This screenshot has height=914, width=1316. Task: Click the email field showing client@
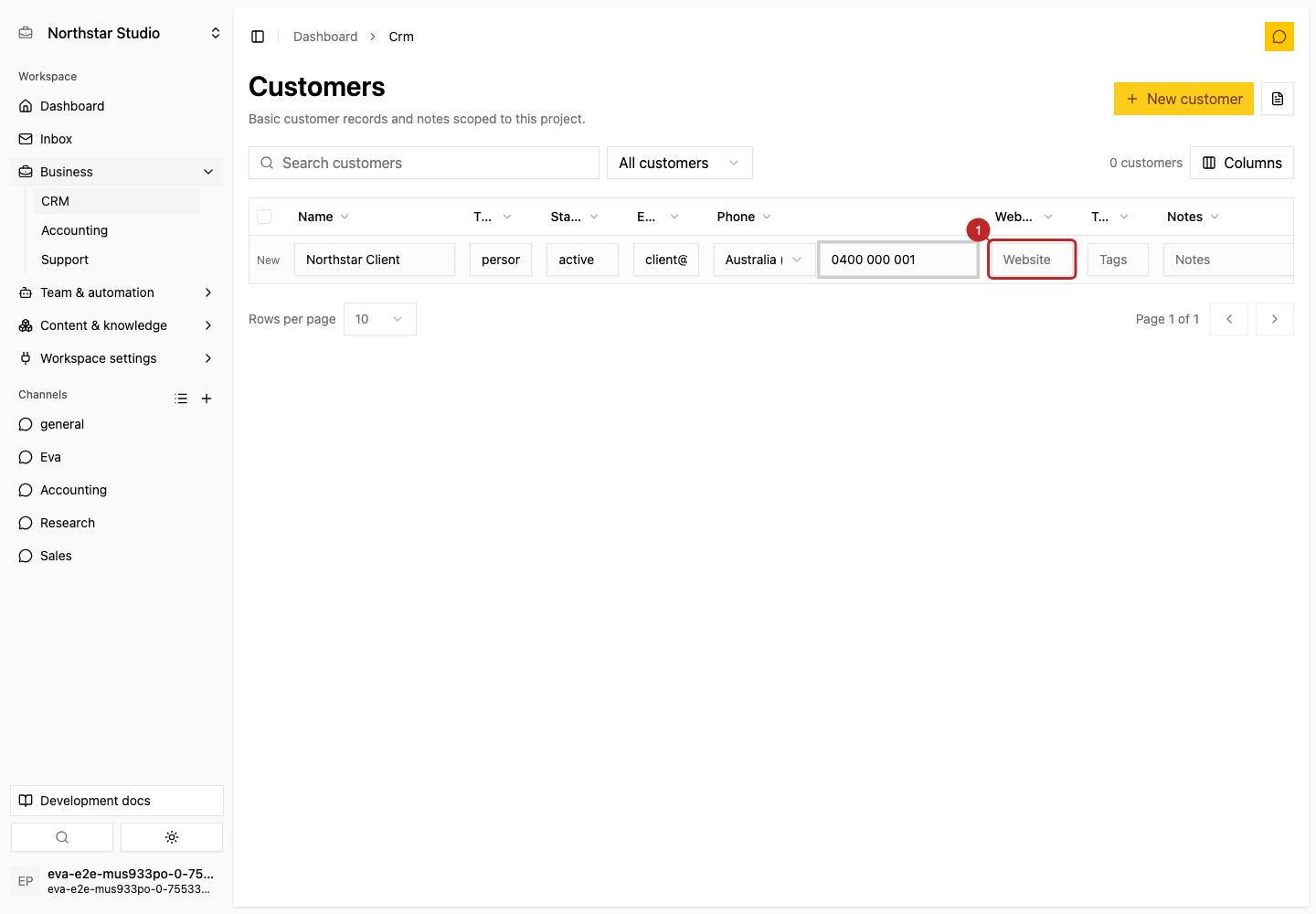point(666,260)
